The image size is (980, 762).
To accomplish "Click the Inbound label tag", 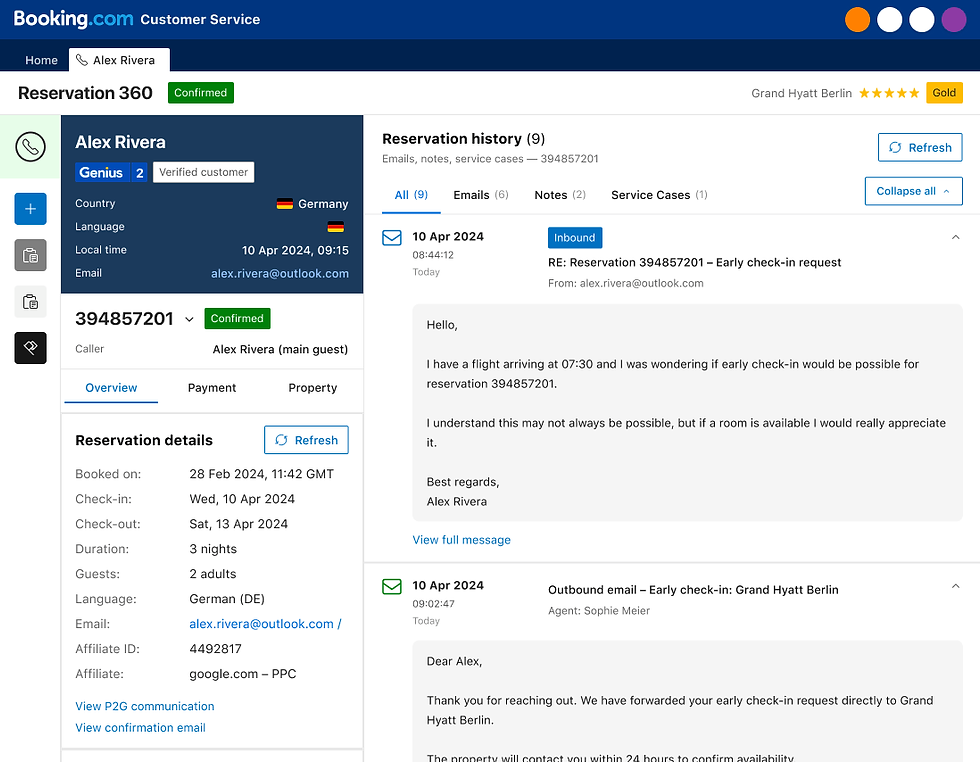I will click(574, 238).
